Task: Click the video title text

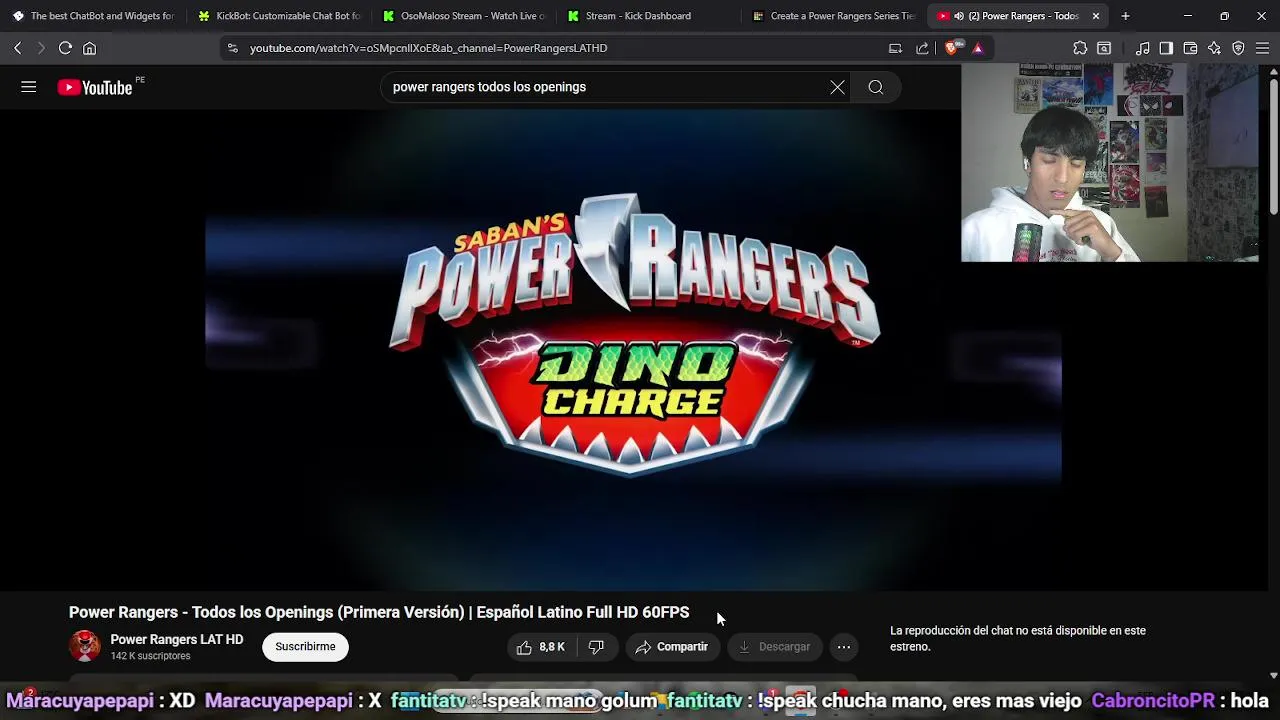Action: (379, 612)
